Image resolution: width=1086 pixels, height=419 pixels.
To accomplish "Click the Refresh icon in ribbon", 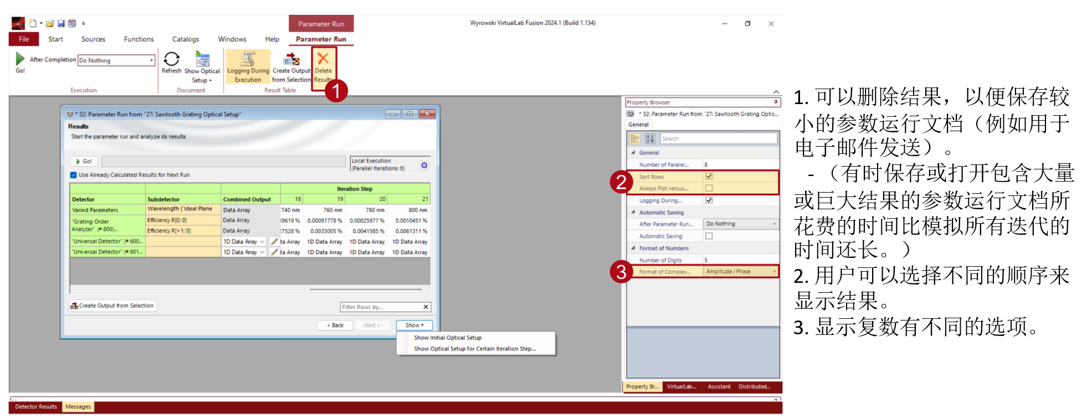I will (171, 62).
